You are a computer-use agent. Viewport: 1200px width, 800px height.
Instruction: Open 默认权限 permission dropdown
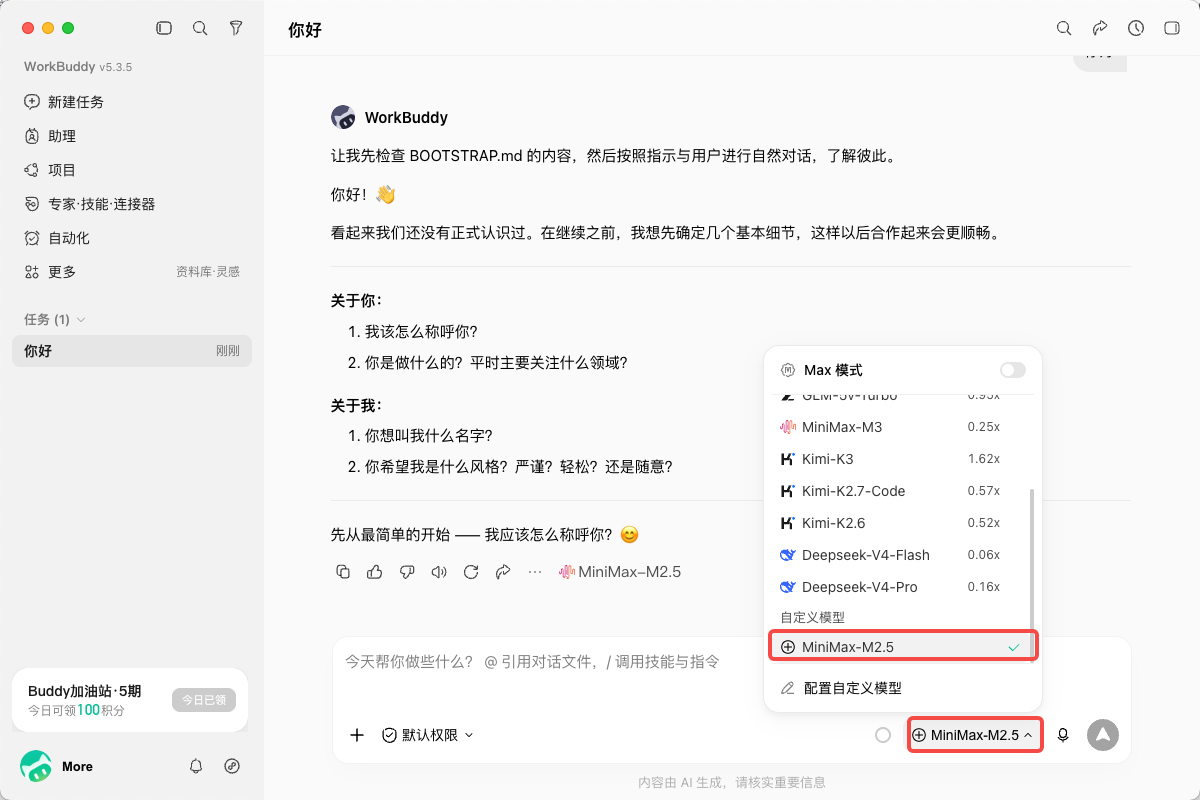tap(428, 735)
